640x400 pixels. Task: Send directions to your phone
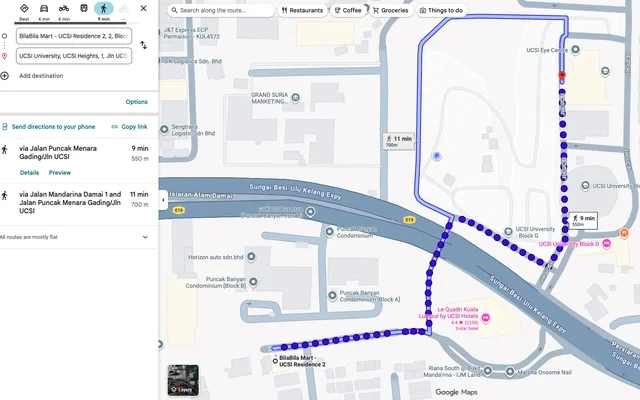pos(50,127)
